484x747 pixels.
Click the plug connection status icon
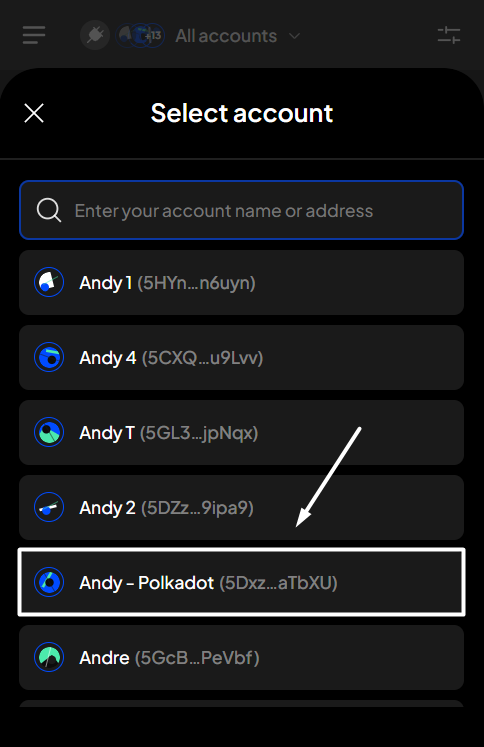point(95,35)
